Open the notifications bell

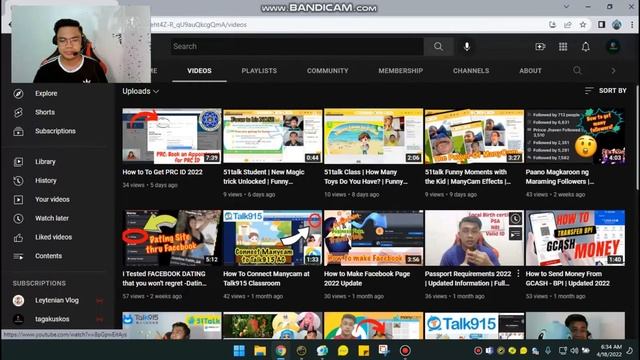pyautogui.click(x=586, y=47)
